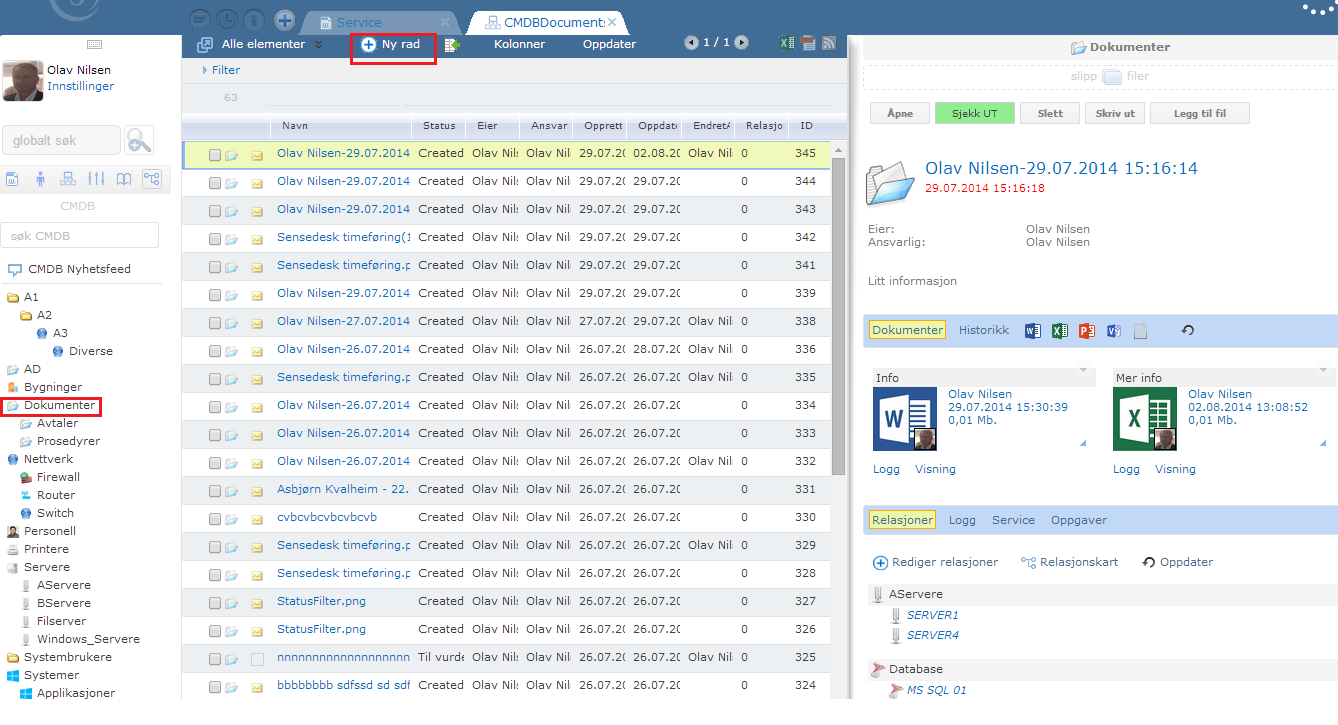The image size is (1338, 725).
Task: Add a new PowerPoint document via its icon
Action: [x=1086, y=331]
